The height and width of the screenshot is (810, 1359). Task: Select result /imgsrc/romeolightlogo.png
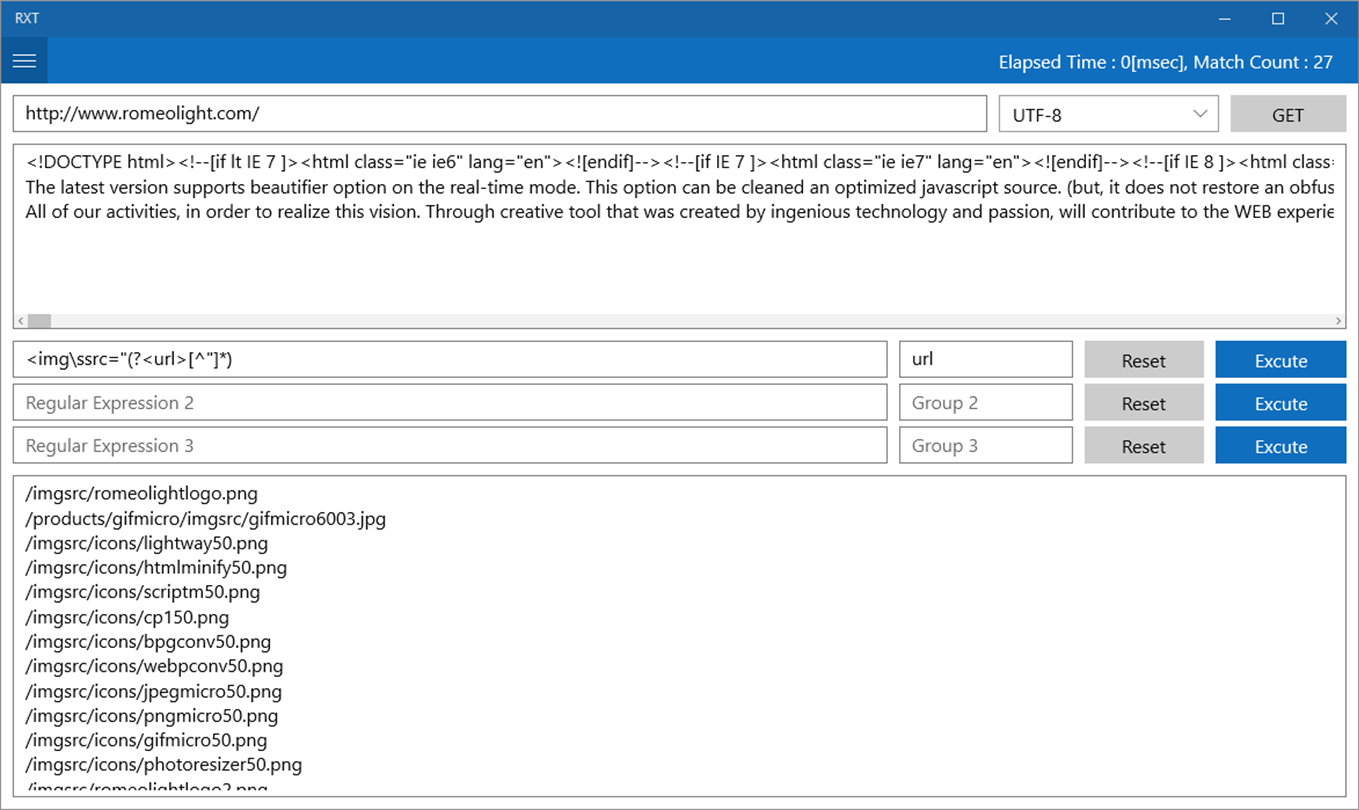[142, 493]
